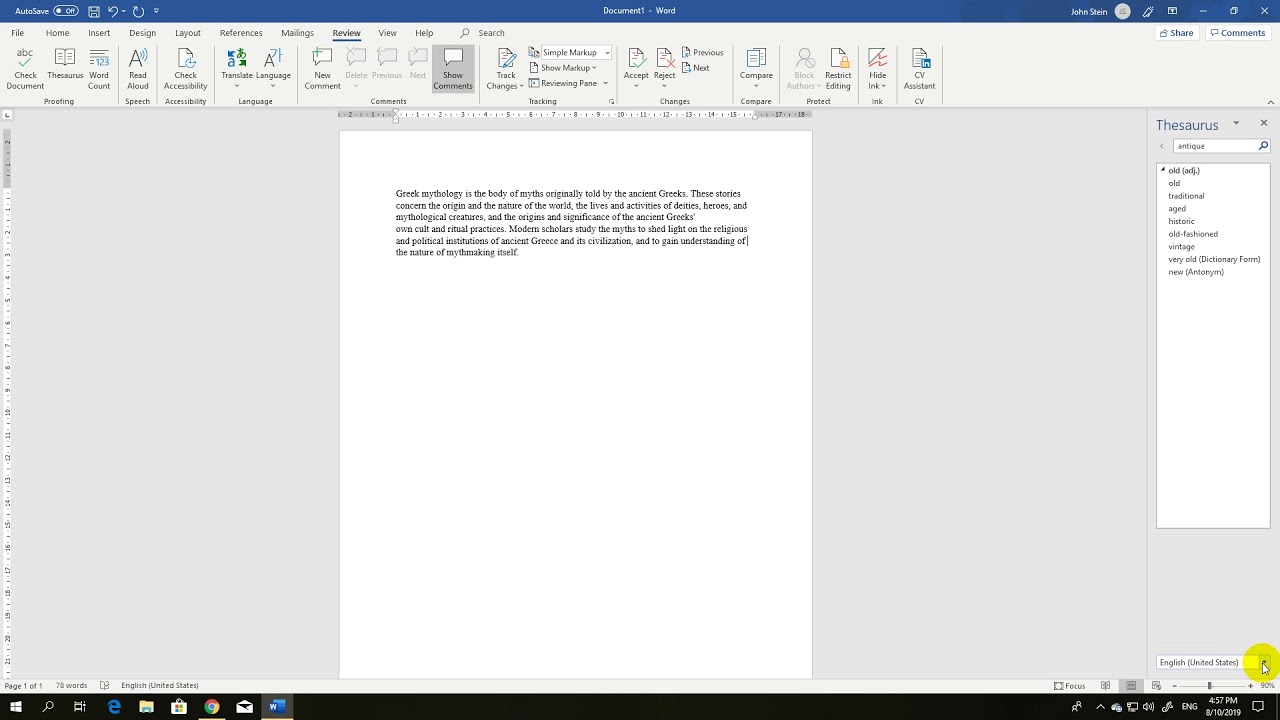Open thesaurus language dropdown English (United States)
Viewport: 1280px width, 720px height.
[1264, 663]
